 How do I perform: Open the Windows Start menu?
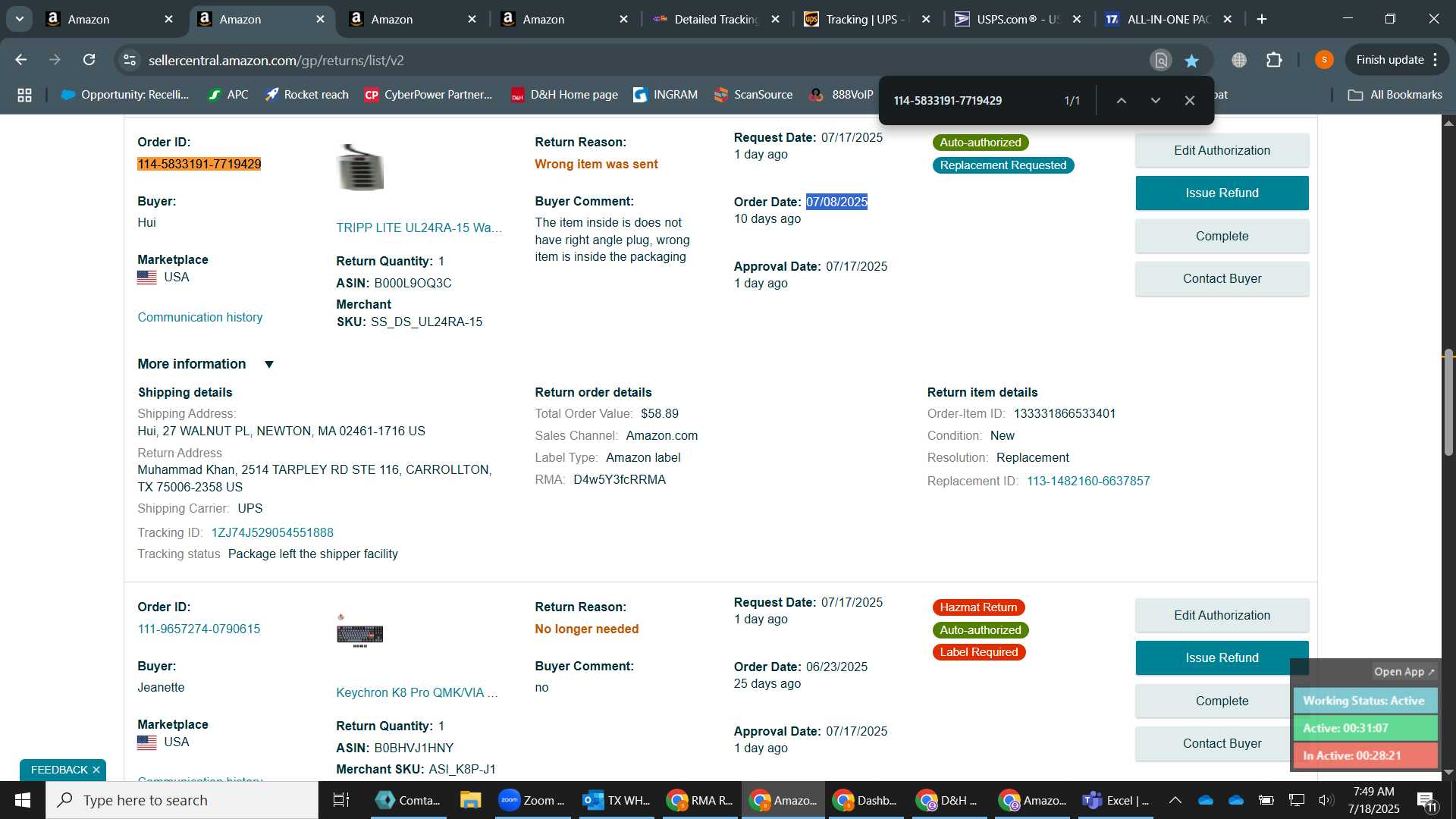pyautogui.click(x=23, y=800)
